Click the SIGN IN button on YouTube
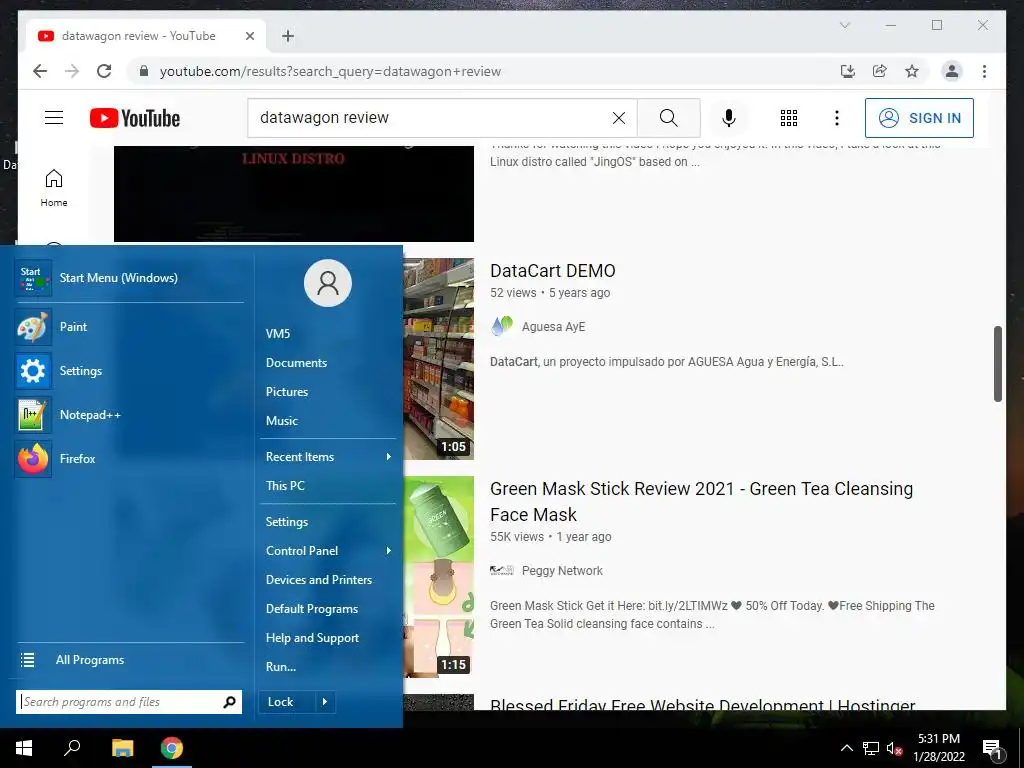This screenshot has height=768, width=1024. [919, 118]
